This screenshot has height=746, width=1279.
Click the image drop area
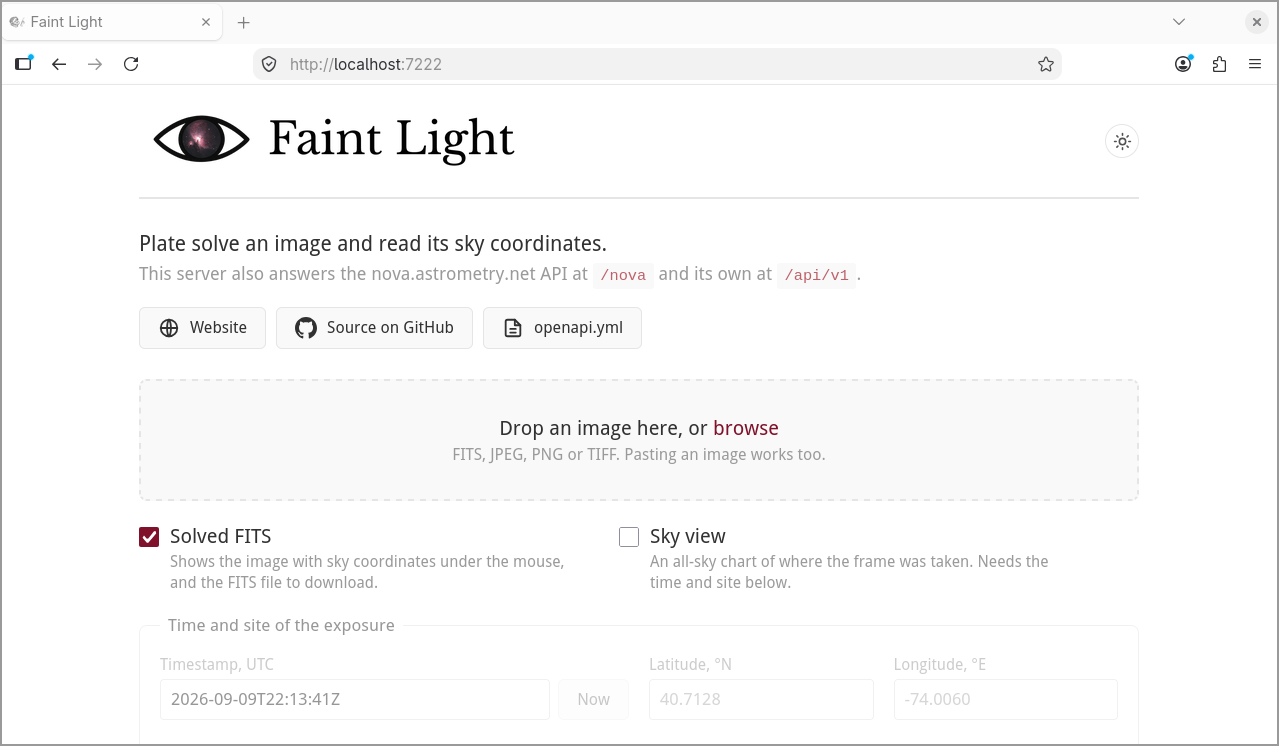pos(639,440)
